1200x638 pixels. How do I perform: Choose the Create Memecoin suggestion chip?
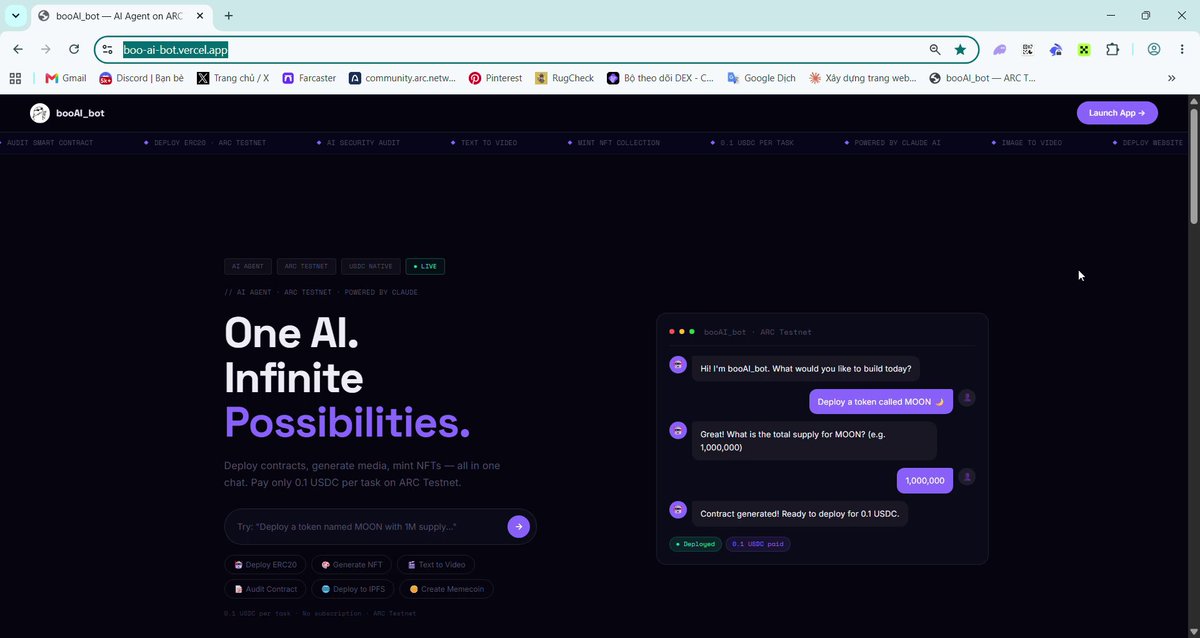coord(446,589)
